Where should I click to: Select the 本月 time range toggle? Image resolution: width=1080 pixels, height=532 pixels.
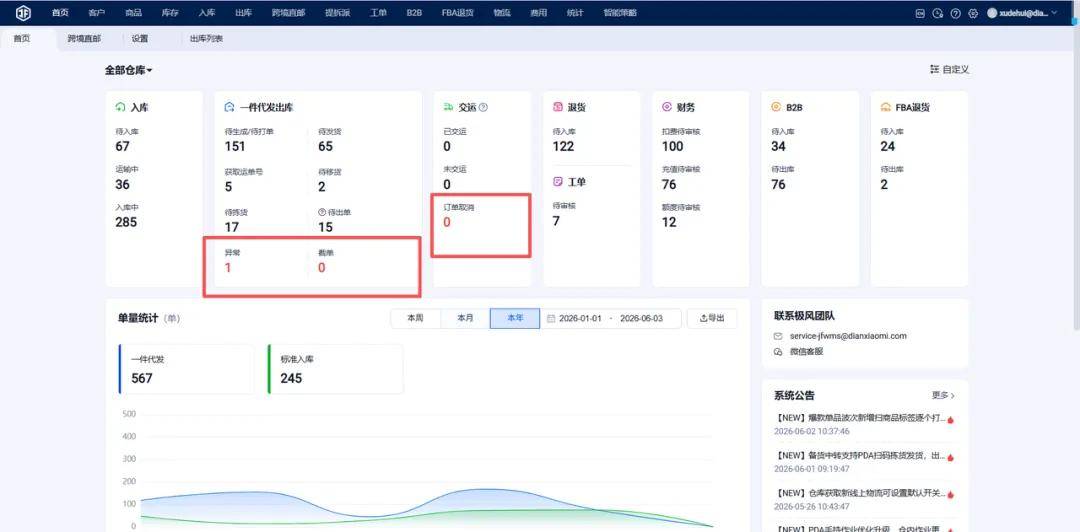point(466,318)
